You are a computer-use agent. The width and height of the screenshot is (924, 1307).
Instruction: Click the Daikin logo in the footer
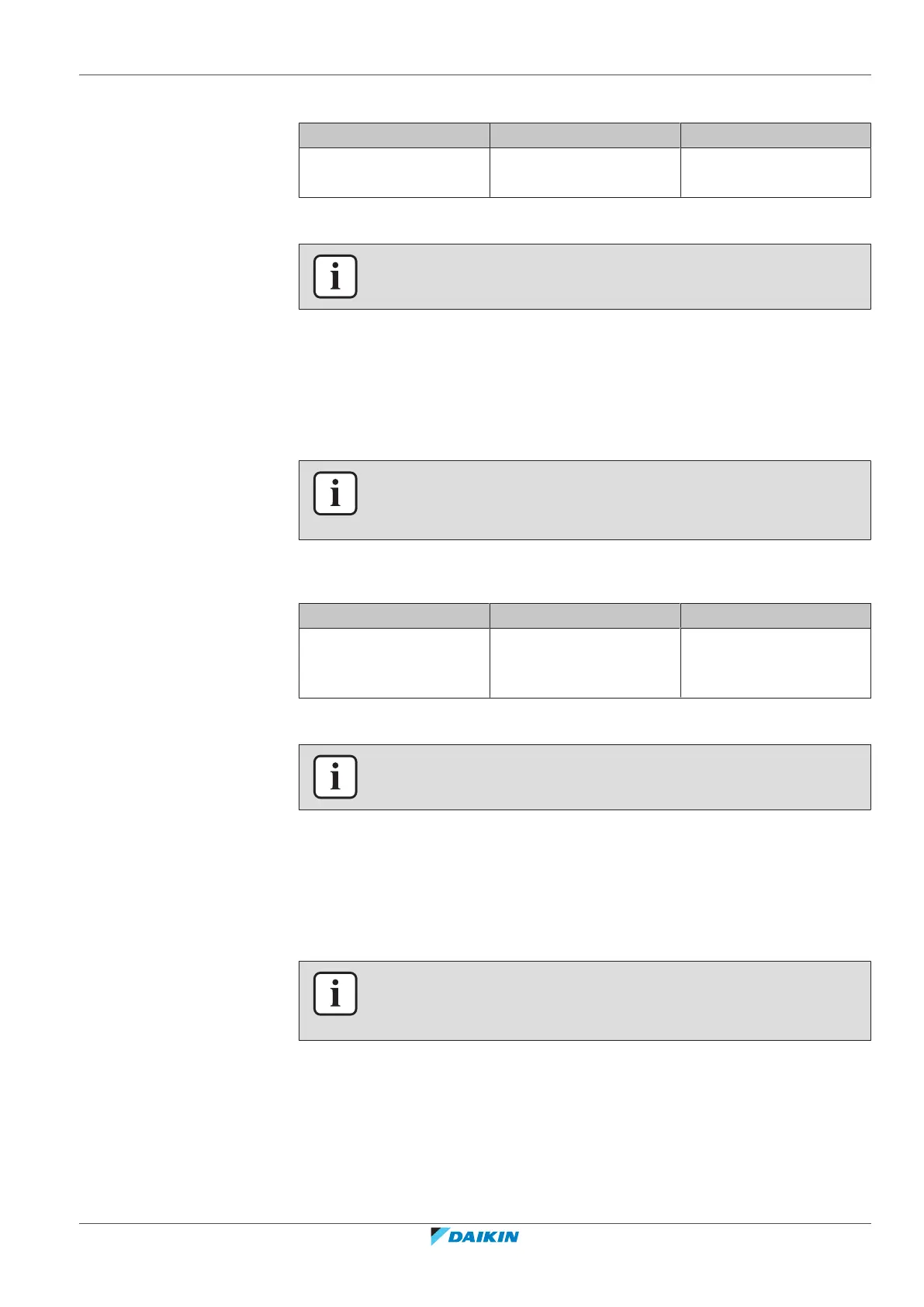475,1236
